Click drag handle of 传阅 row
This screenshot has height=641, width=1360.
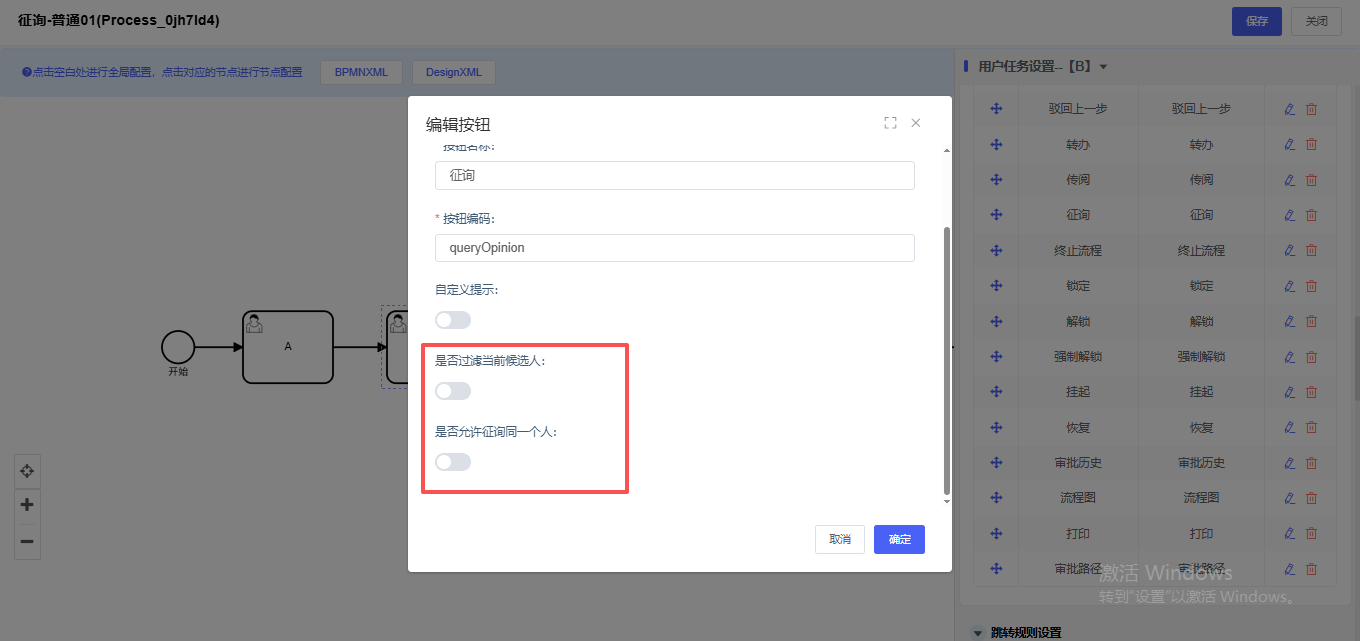996,180
